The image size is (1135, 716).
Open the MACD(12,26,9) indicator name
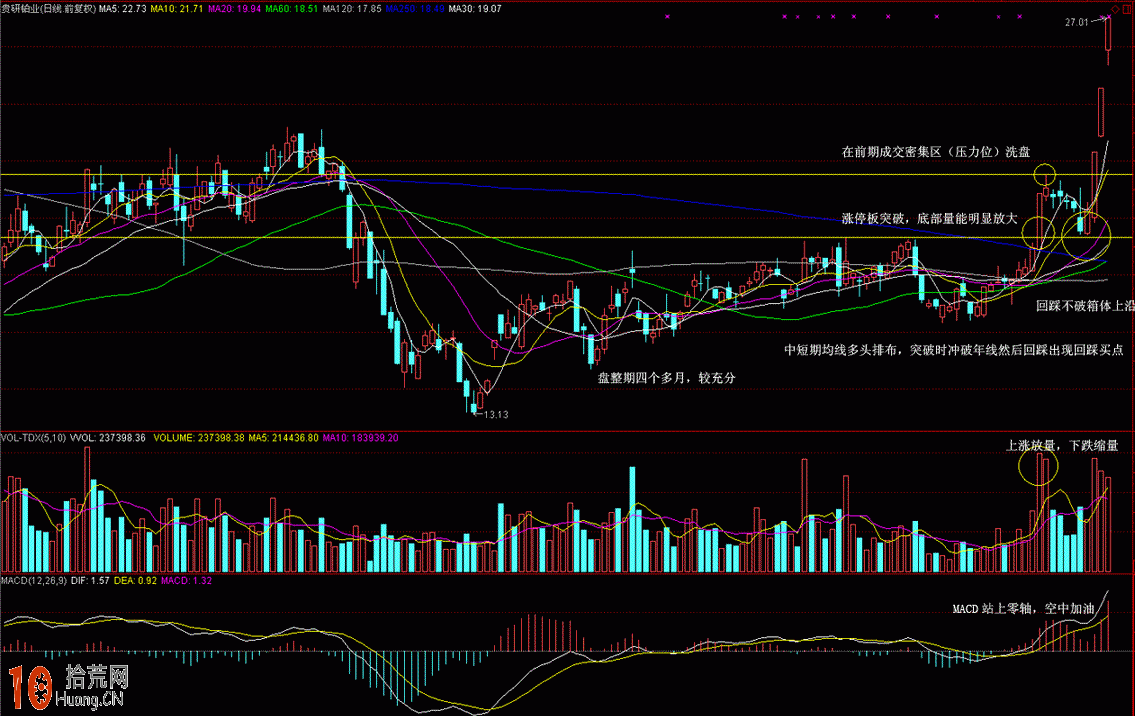point(34,581)
